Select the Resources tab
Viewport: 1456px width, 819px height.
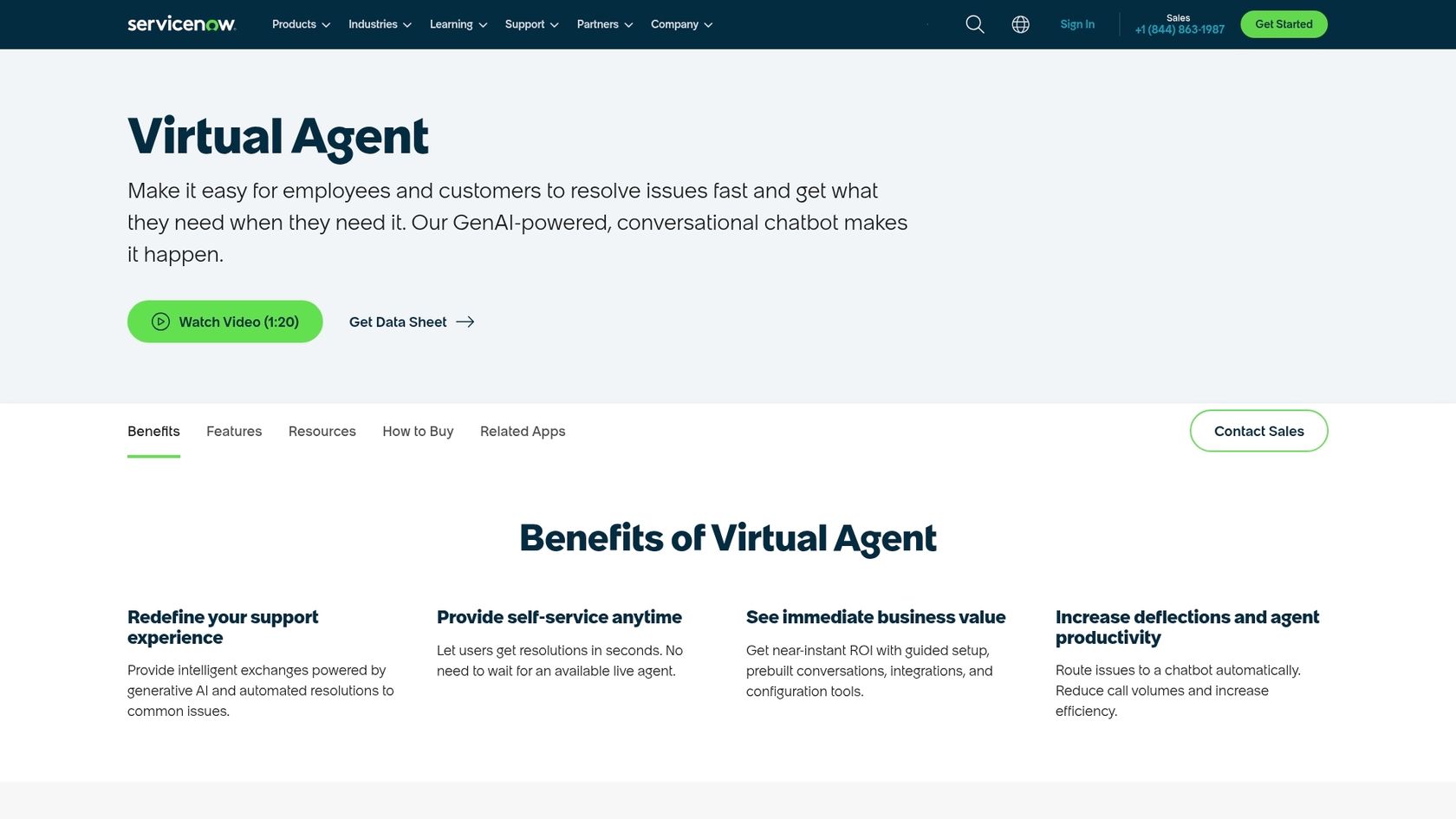pyautogui.click(x=322, y=431)
